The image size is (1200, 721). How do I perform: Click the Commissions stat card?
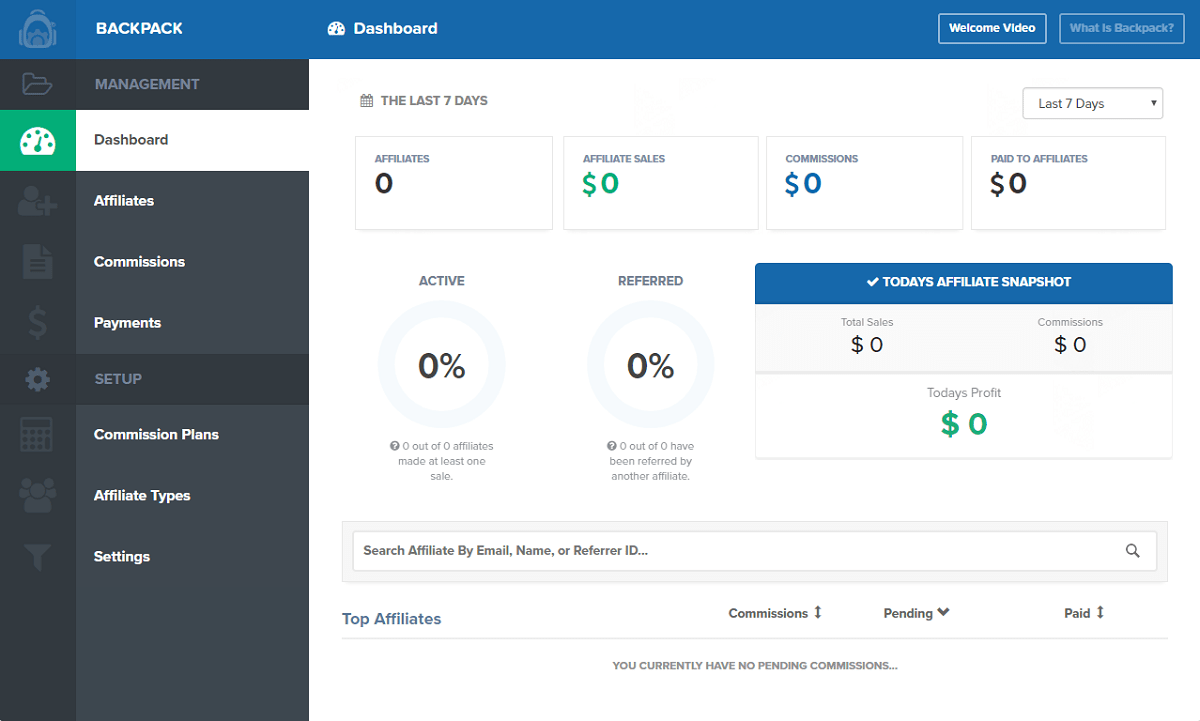[x=864, y=183]
